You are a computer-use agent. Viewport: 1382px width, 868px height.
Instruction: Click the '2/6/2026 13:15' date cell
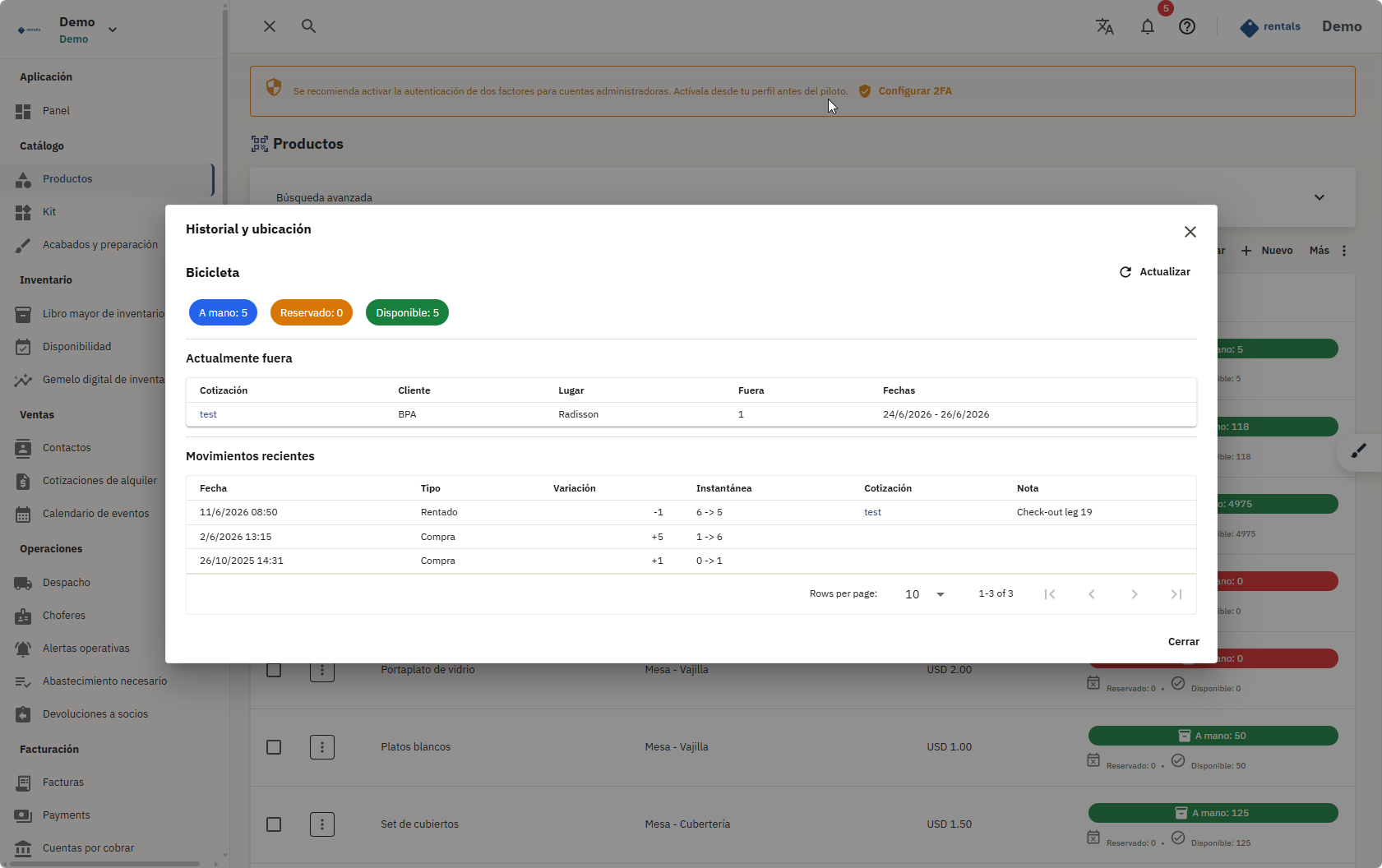coord(235,537)
